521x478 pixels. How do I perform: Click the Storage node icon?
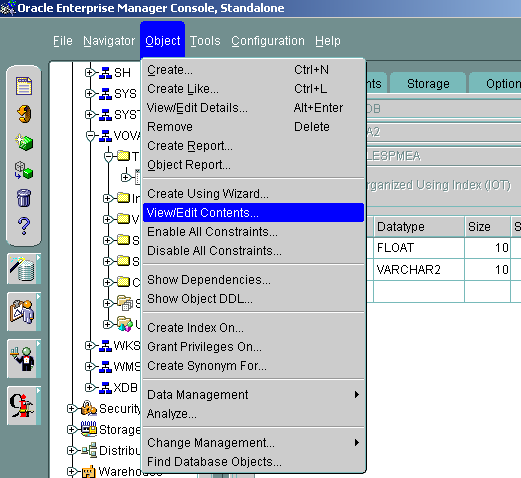pyautogui.click(x=89, y=429)
